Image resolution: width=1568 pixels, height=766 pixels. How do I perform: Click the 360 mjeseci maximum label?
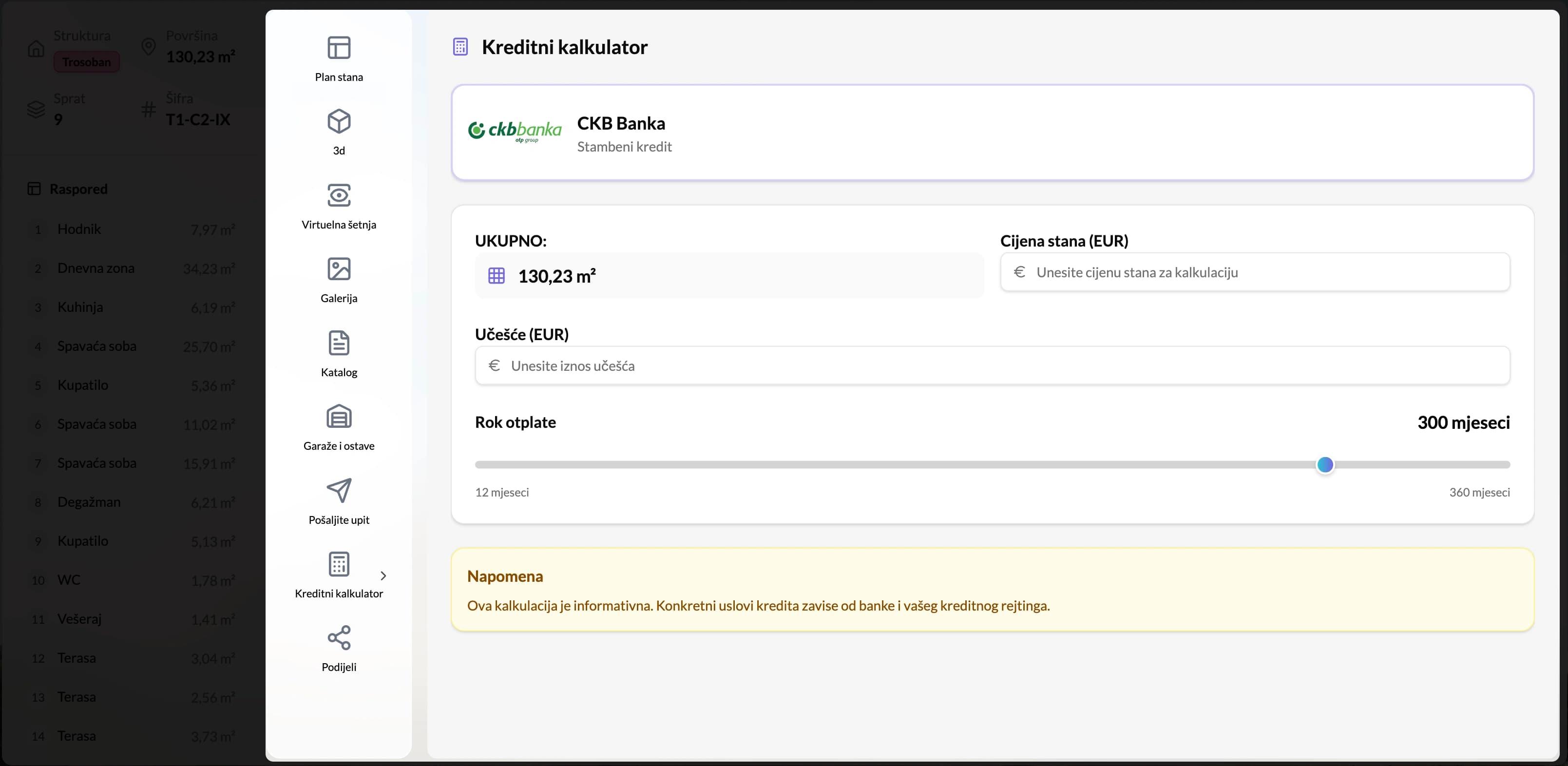[x=1479, y=492]
